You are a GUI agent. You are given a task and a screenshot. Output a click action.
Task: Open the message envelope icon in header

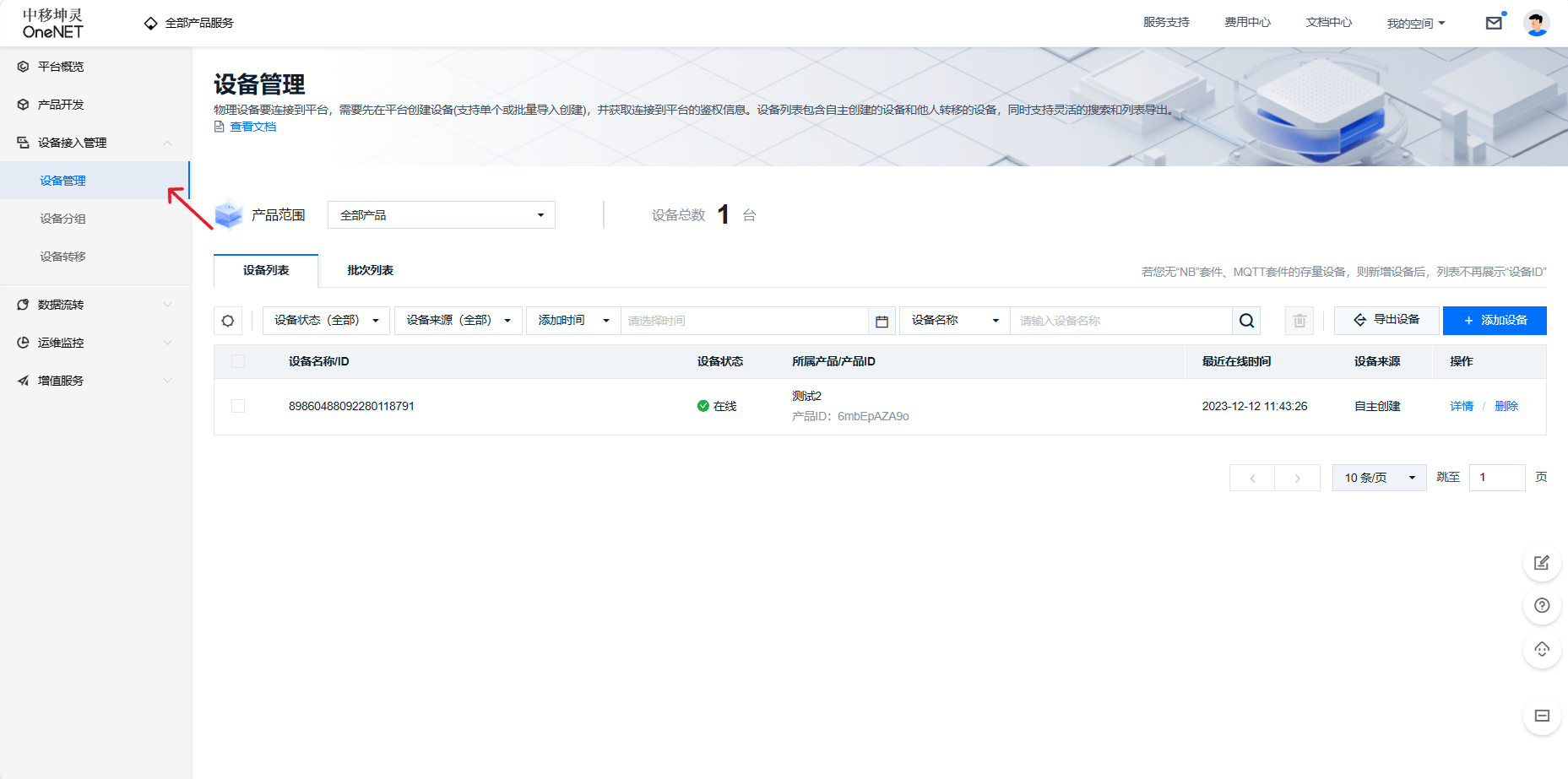(1494, 23)
